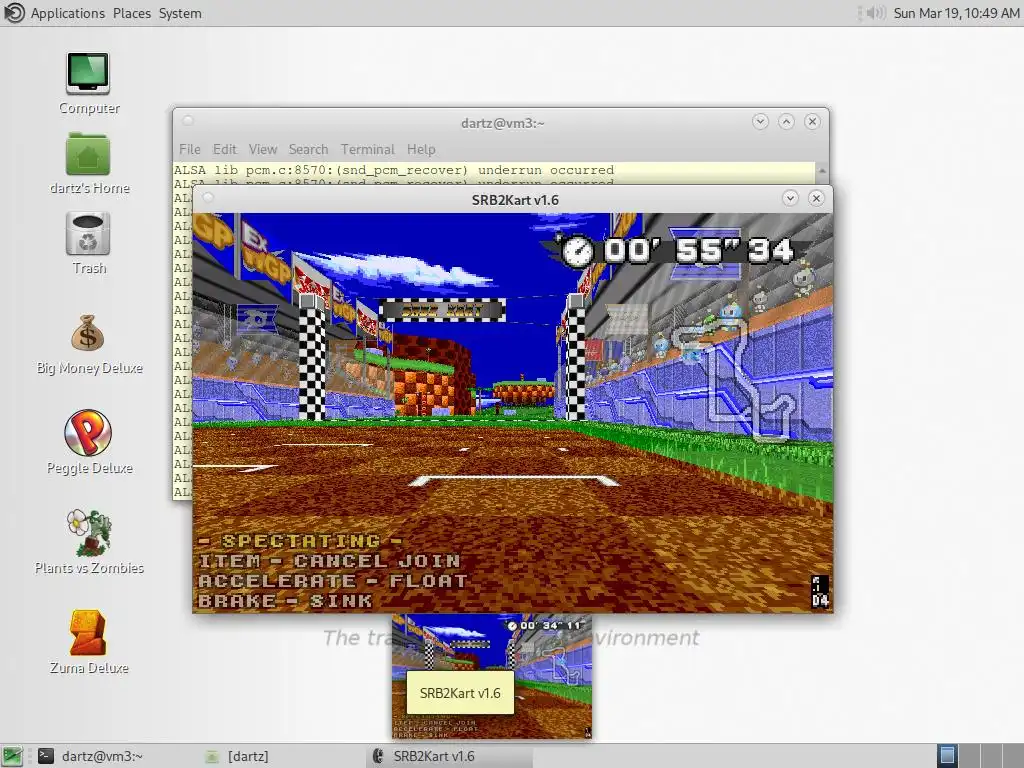Screen dimensions: 1024x768
Task: Click ITEM - CANCEL JOIN text
Action: point(329,561)
